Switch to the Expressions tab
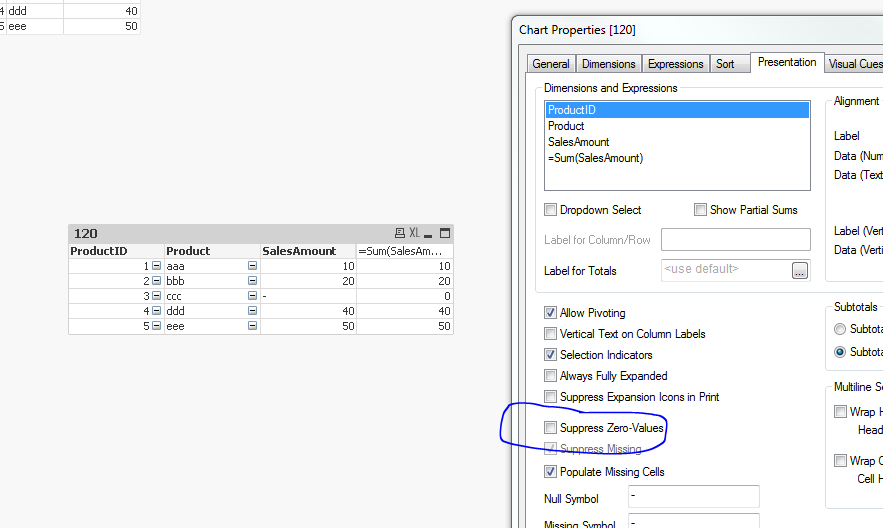The width and height of the screenshot is (883, 528). tap(675, 64)
